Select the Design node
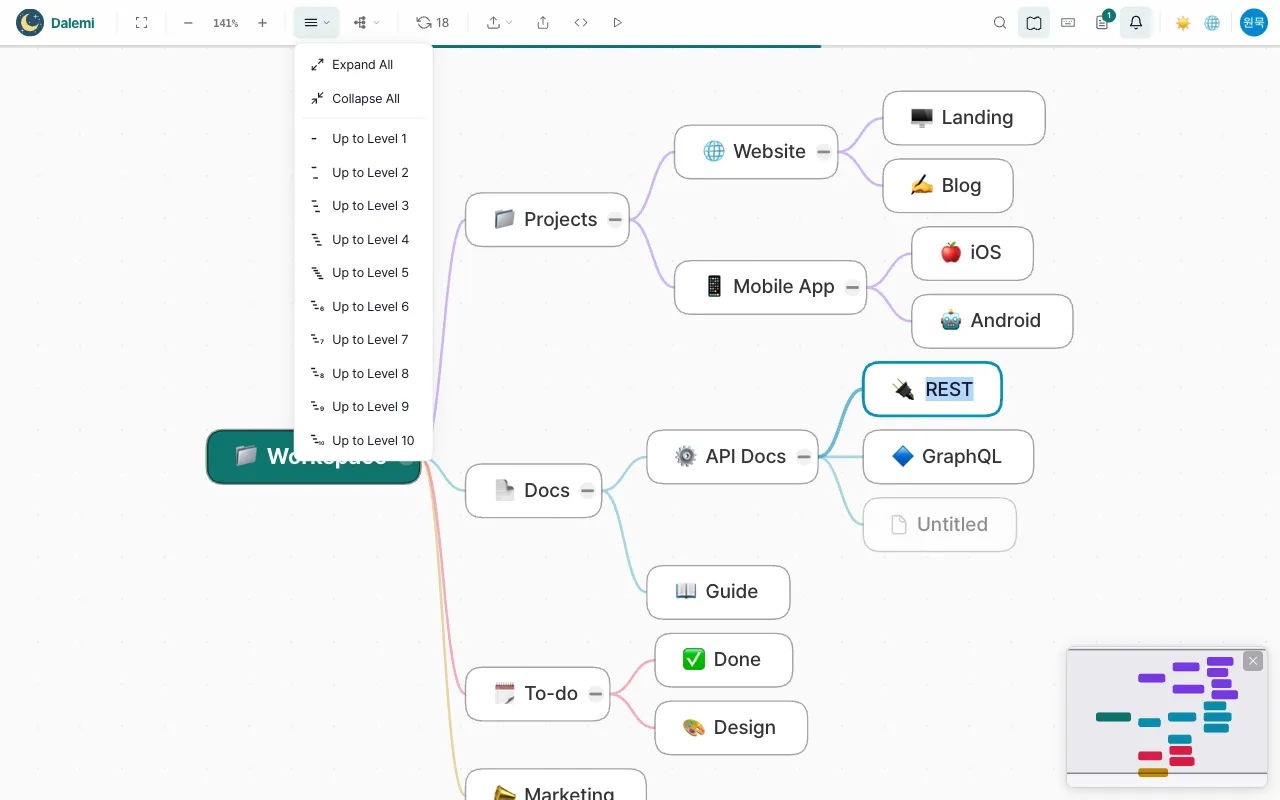The height and width of the screenshot is (800, 1280). (731, 728)
